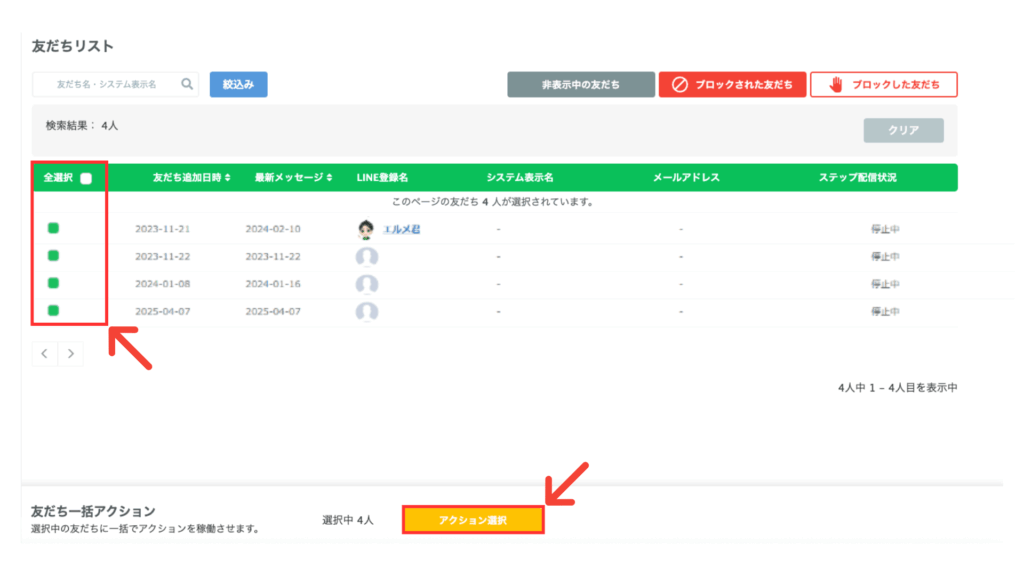Open ブロックした友だち list
Screen dimensions: 1024x576
point(883,85)
